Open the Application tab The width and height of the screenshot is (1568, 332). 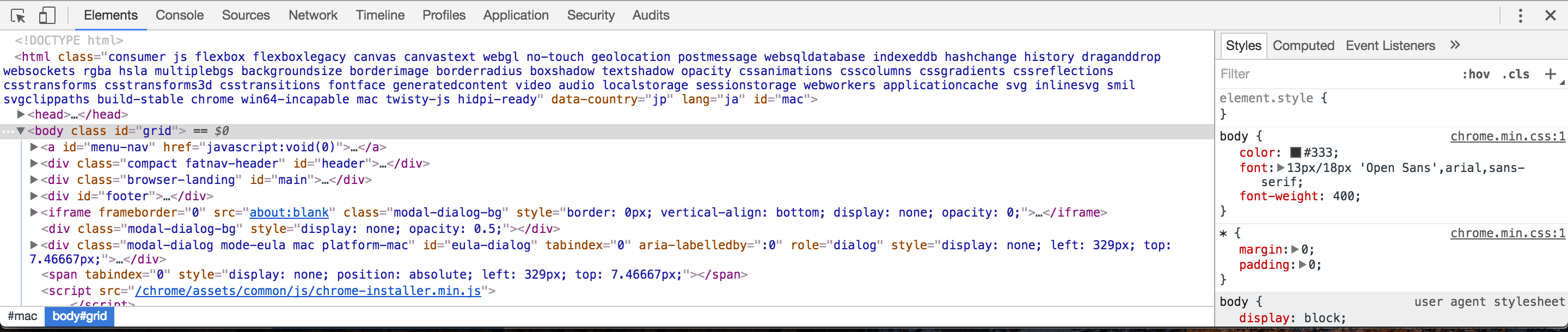click(516, 15)
